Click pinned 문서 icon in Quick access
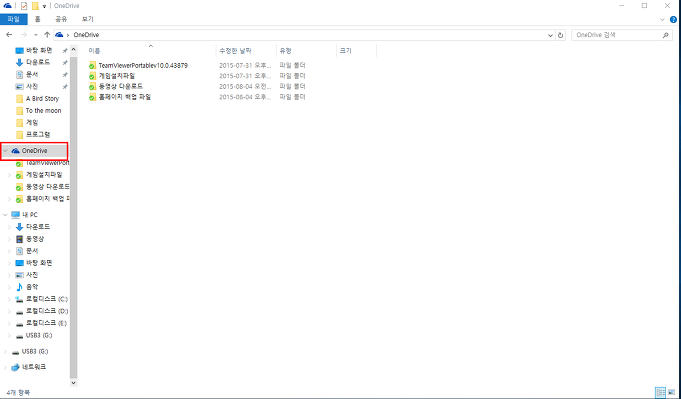Screen dimensions: 681x399 [x=19, y=75]
